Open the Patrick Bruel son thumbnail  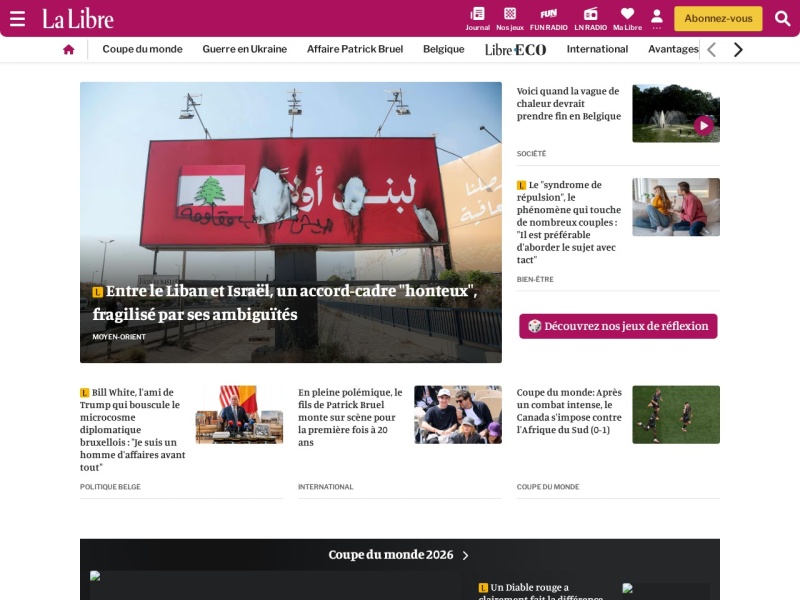pyautogui.click(x=458, y=415)
